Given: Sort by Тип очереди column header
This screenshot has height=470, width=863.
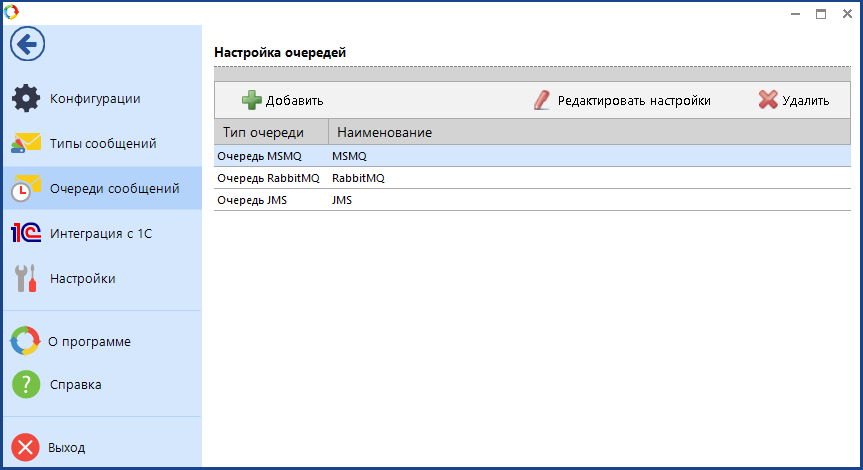Looking at the screenshot, I should click(271, 132).
